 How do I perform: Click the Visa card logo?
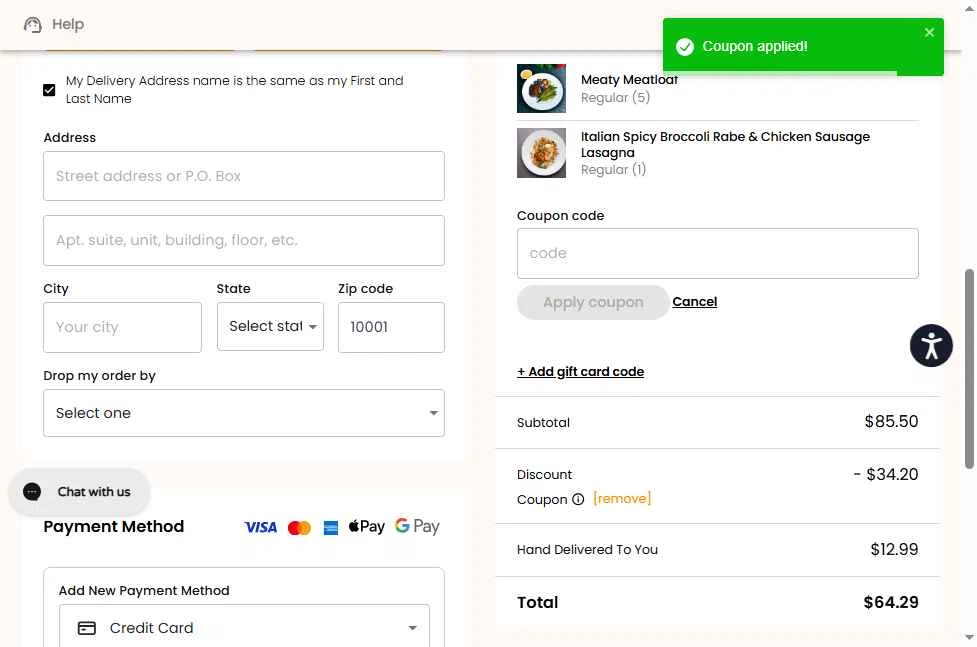(260, 527)
